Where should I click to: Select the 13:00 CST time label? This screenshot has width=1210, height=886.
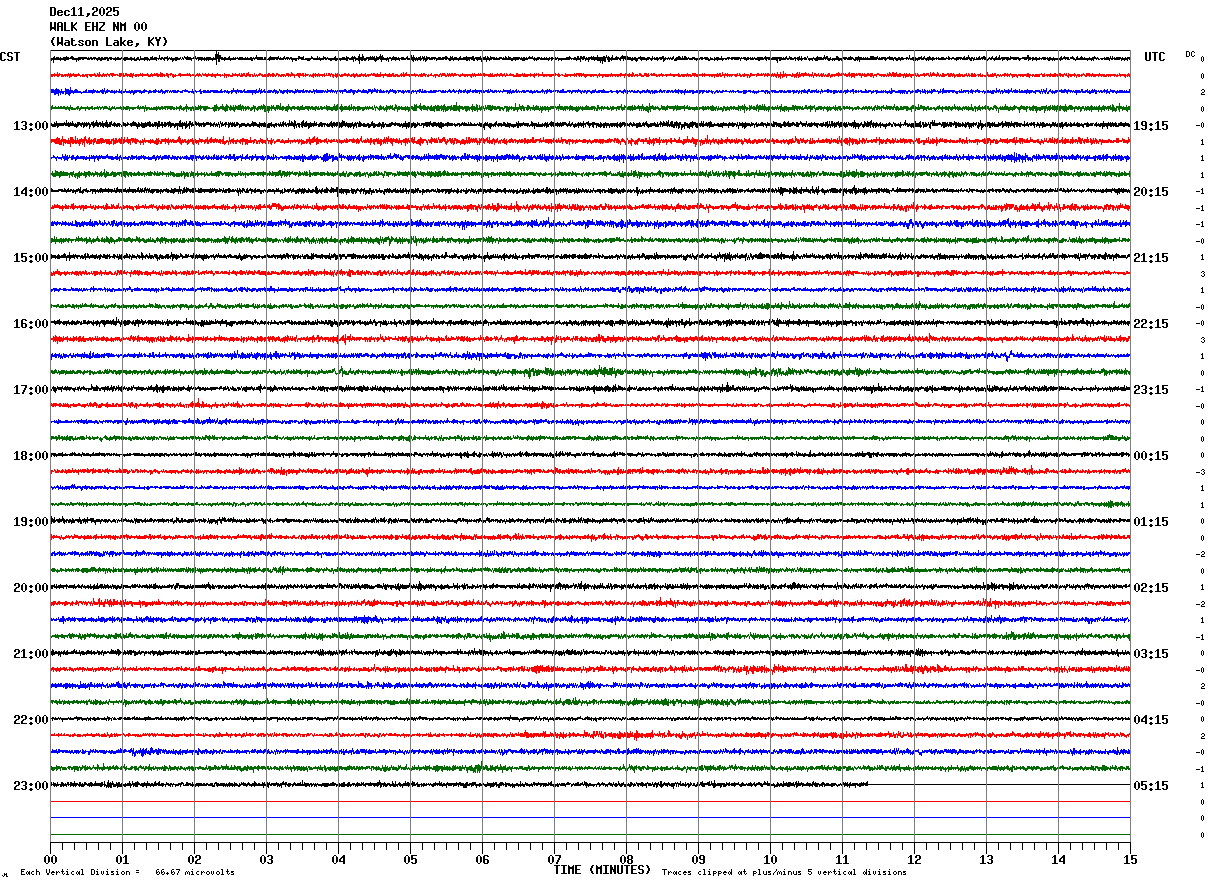(x=31, y=126)
